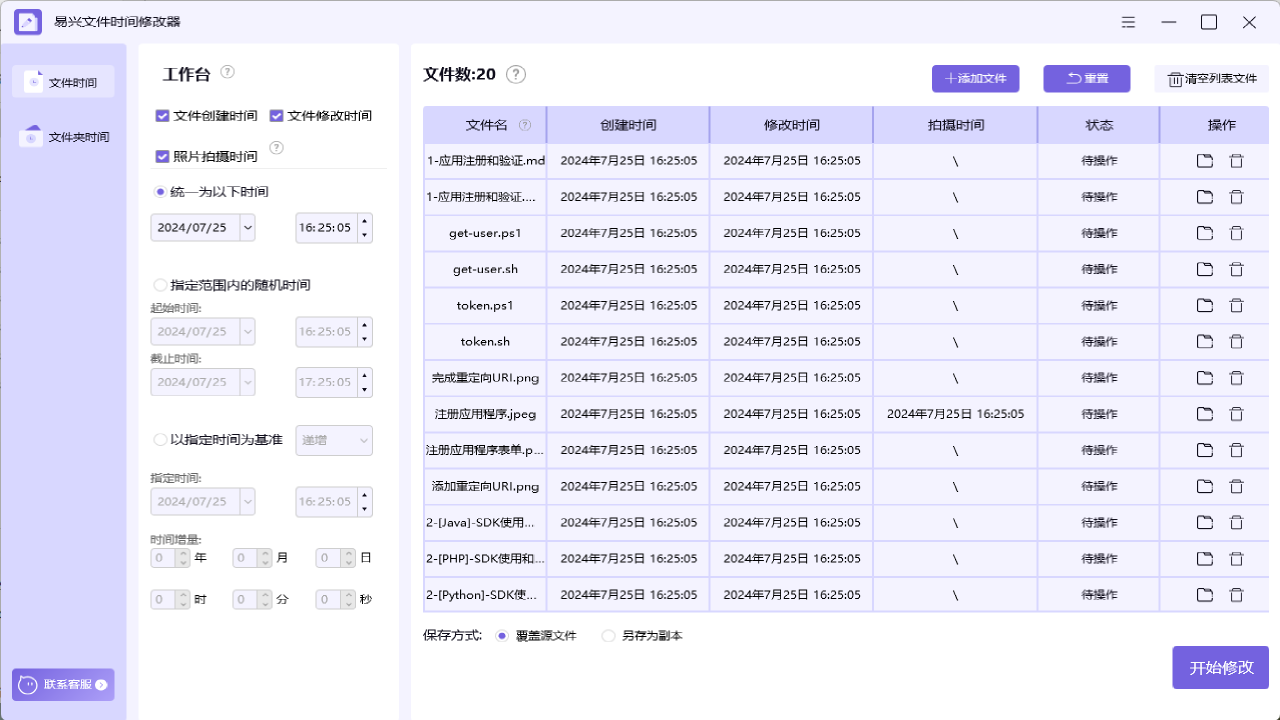
Task: Click the 开始修改 button
Action: (1220, 667)
